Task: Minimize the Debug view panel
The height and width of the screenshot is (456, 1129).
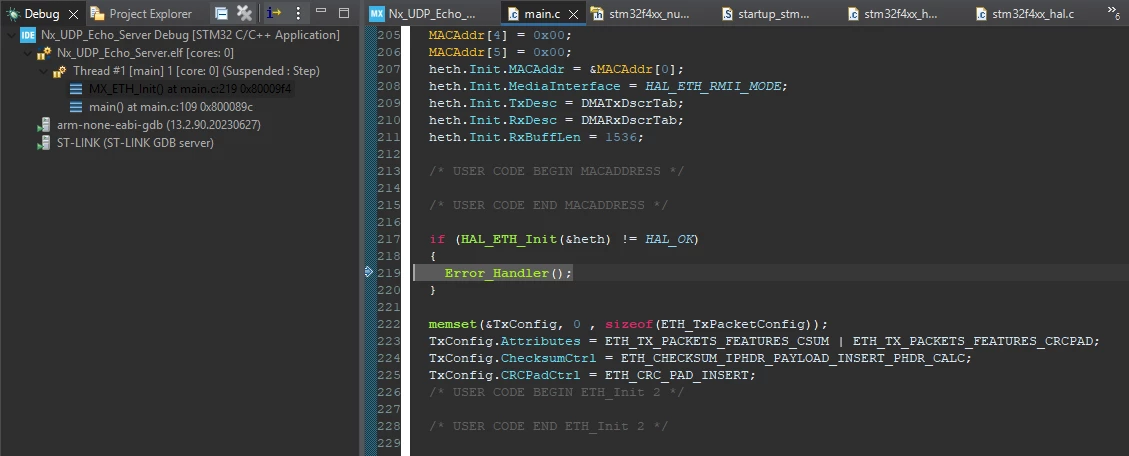Action: 321,12
